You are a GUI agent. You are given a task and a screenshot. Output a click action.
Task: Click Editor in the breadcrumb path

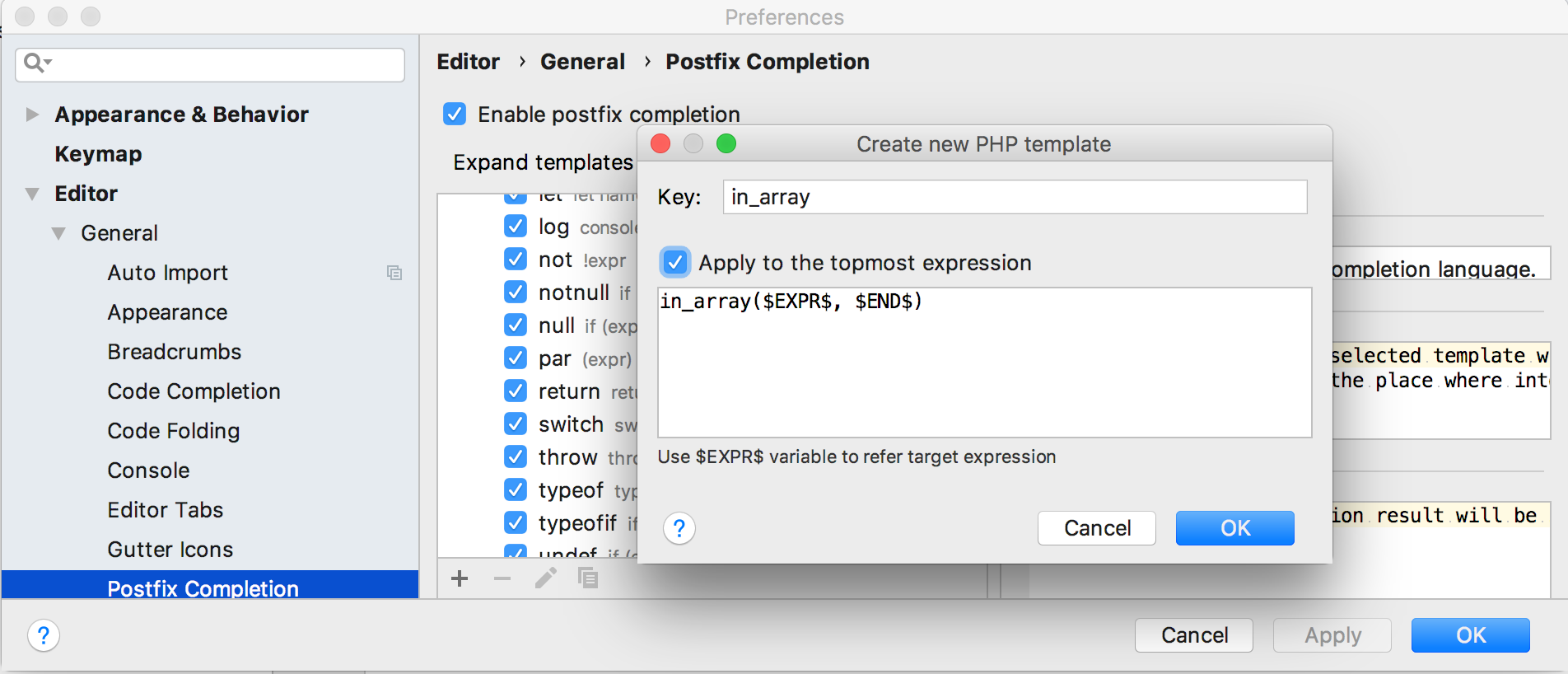click(468, 62)
